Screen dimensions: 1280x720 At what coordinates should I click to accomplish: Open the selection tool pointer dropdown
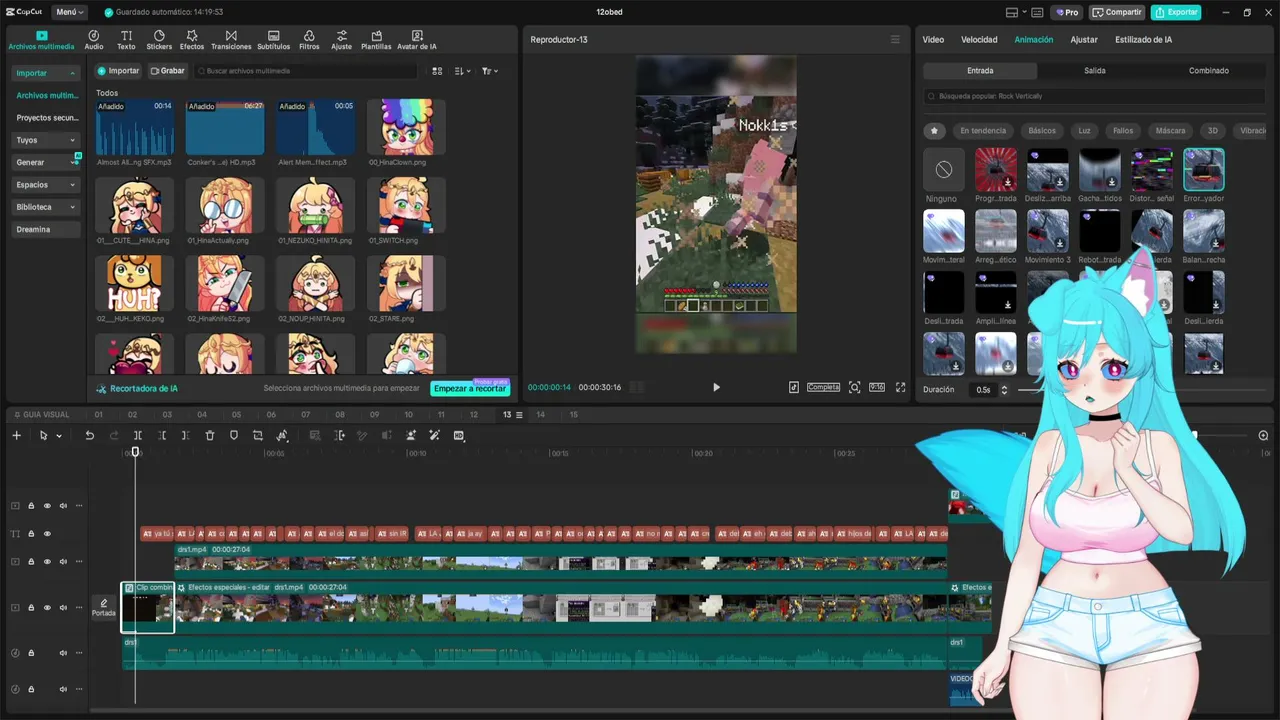[59, 436]
